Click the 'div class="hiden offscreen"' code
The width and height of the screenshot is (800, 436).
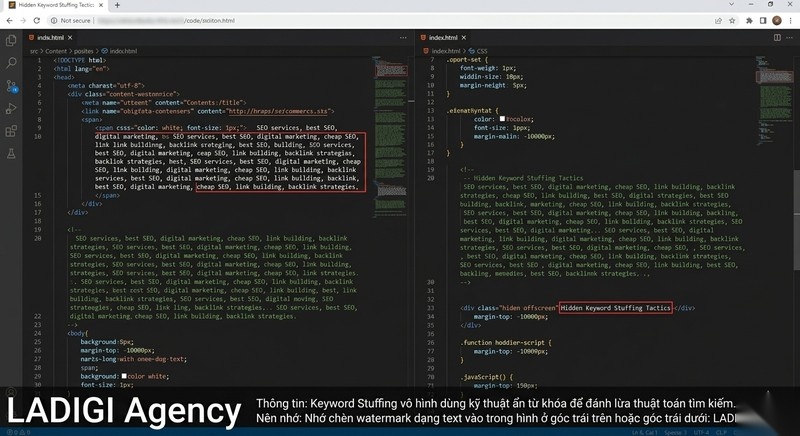click(509, 308)
